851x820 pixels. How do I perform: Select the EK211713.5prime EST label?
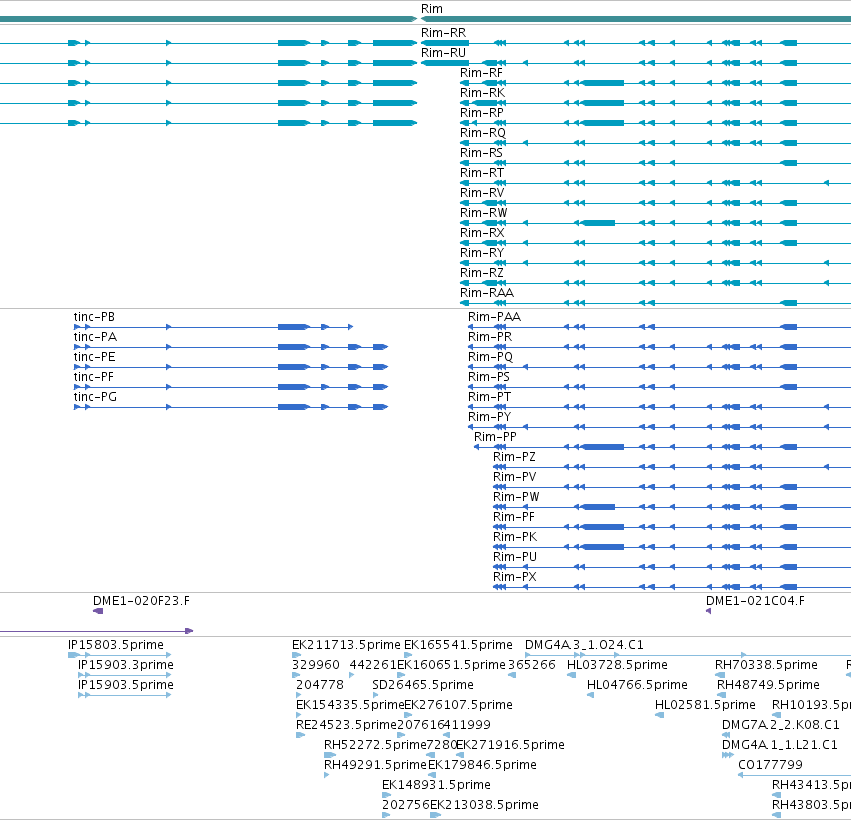(x=346, y=645)
